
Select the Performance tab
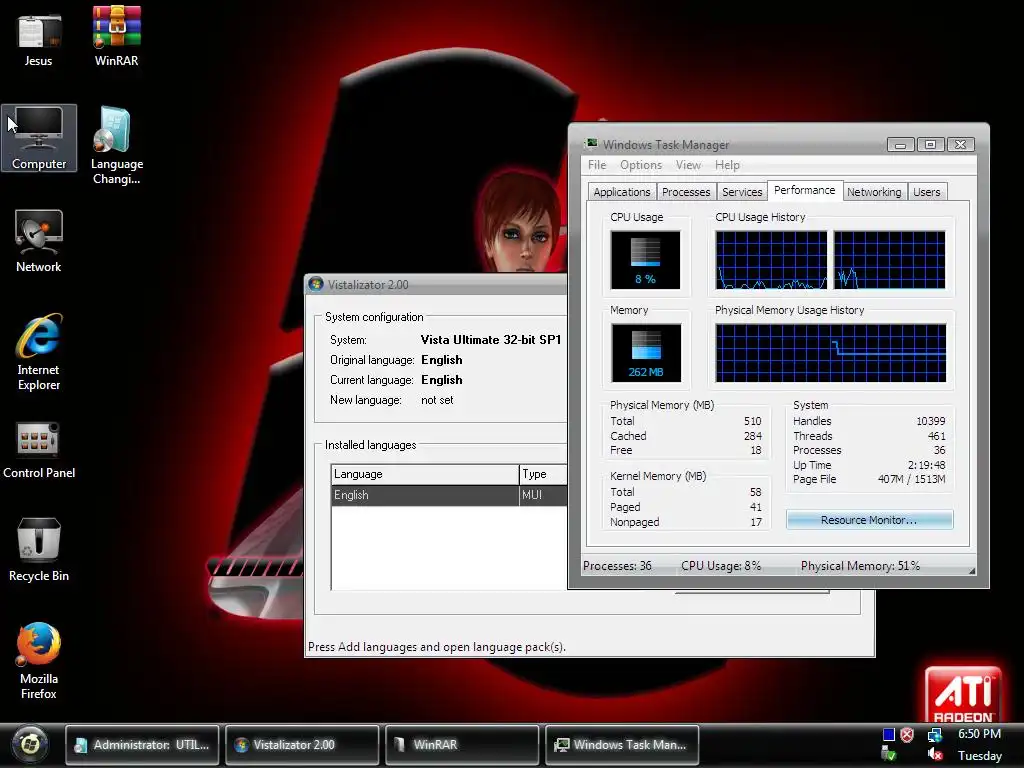coord(805,190)
